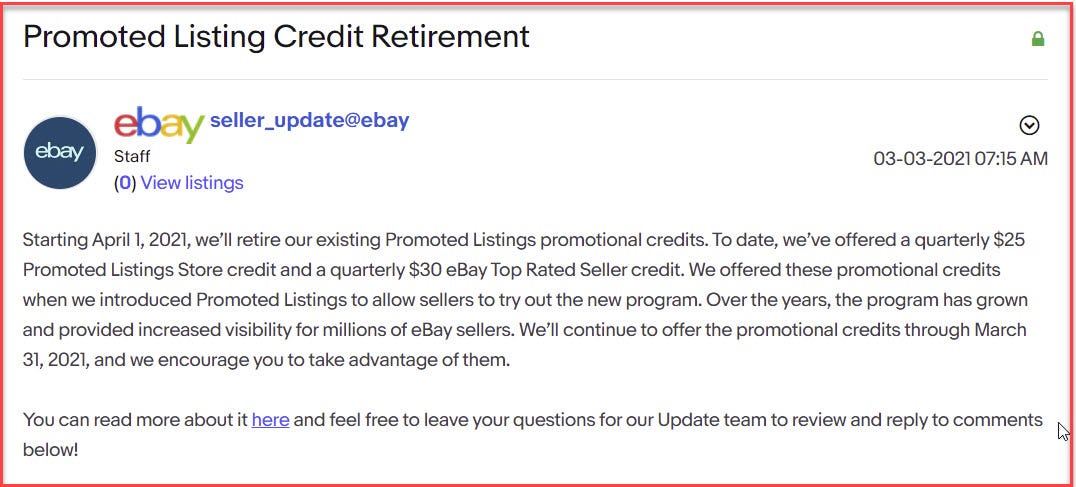Open the circled chevron post options menu
Screen dimensions: 1076x487
[1029, 125]
